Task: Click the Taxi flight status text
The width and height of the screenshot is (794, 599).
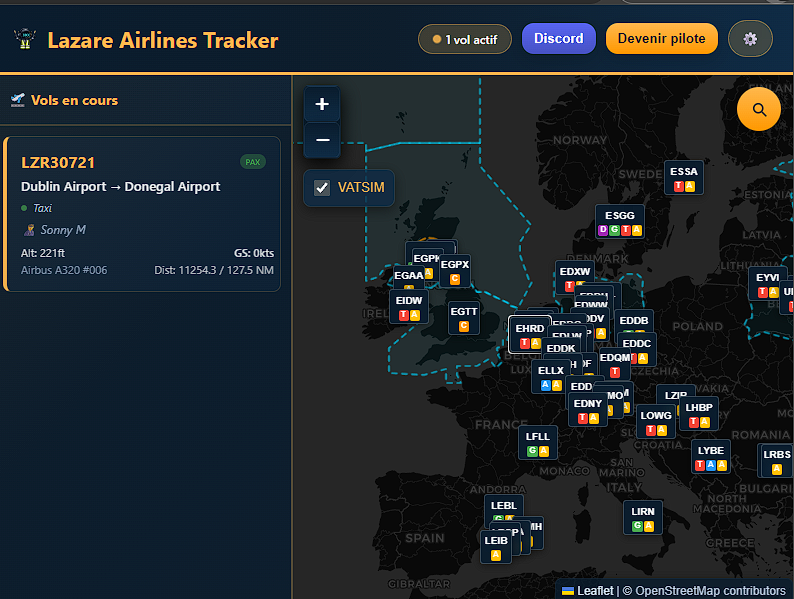Action: click(43, 208)
